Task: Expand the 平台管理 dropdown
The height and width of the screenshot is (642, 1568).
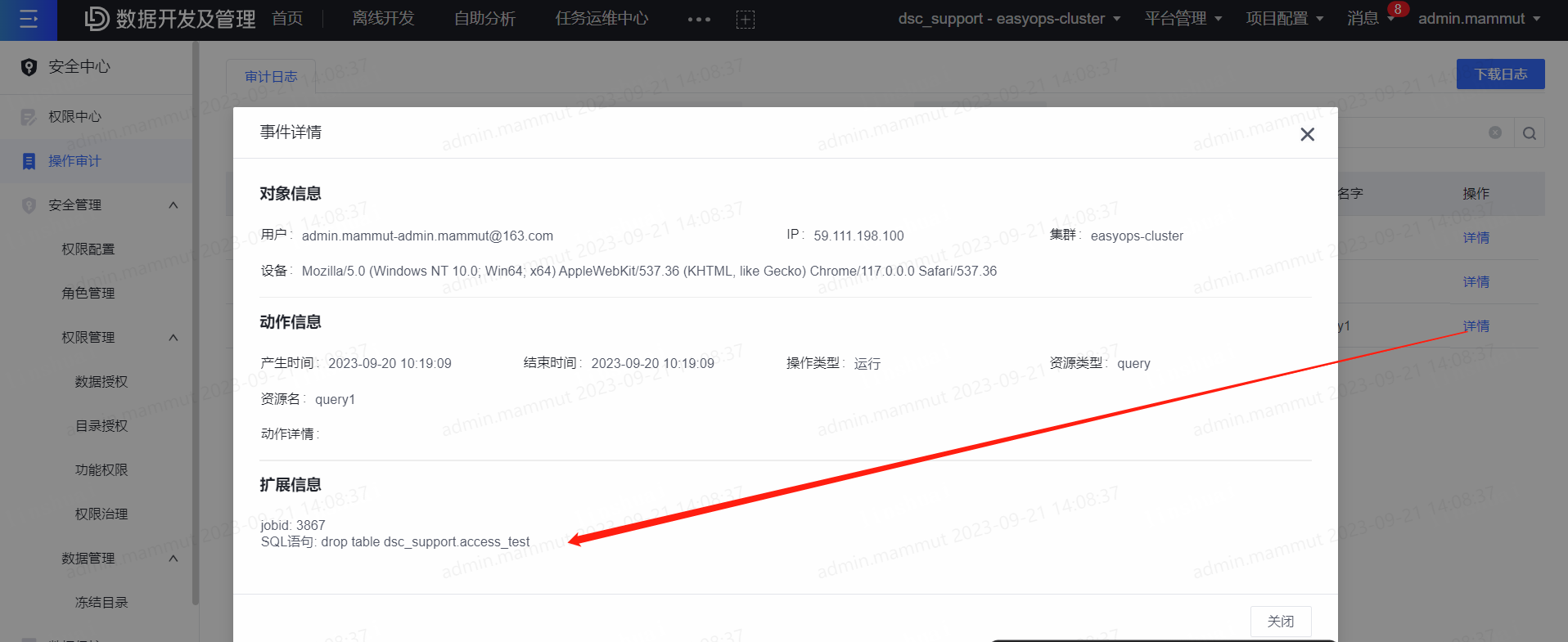Action: [1183, 19]
